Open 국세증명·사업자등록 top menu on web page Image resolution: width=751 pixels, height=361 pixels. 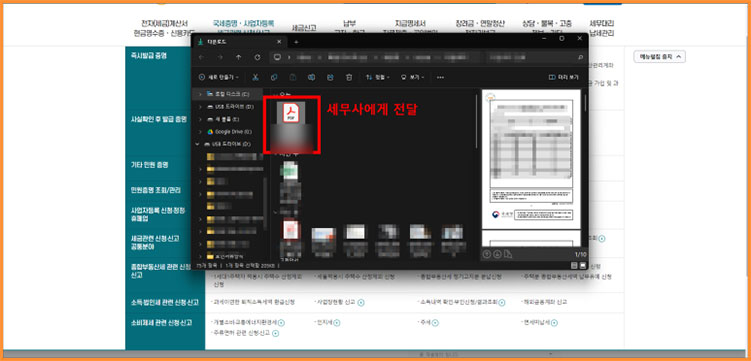[x=243, y=27]
